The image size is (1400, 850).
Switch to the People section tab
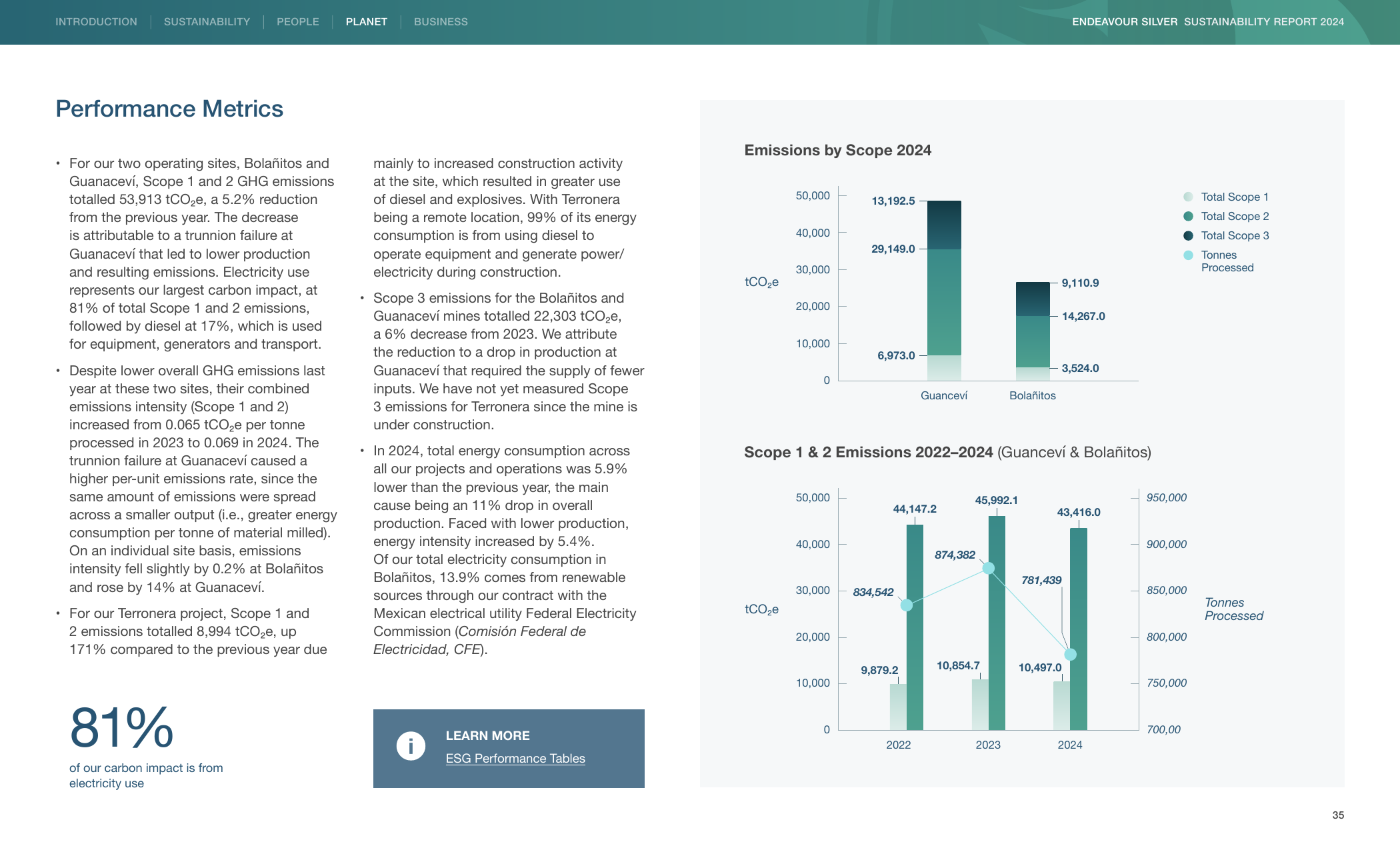pyautogui.click(x=297, y=22)
